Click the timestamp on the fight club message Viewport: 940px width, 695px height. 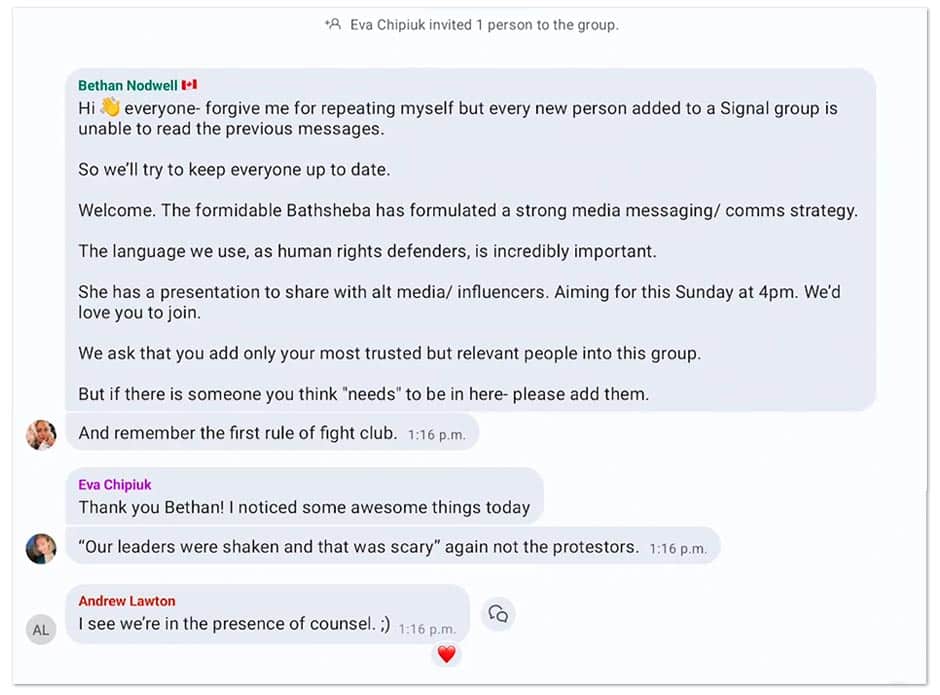436,435
